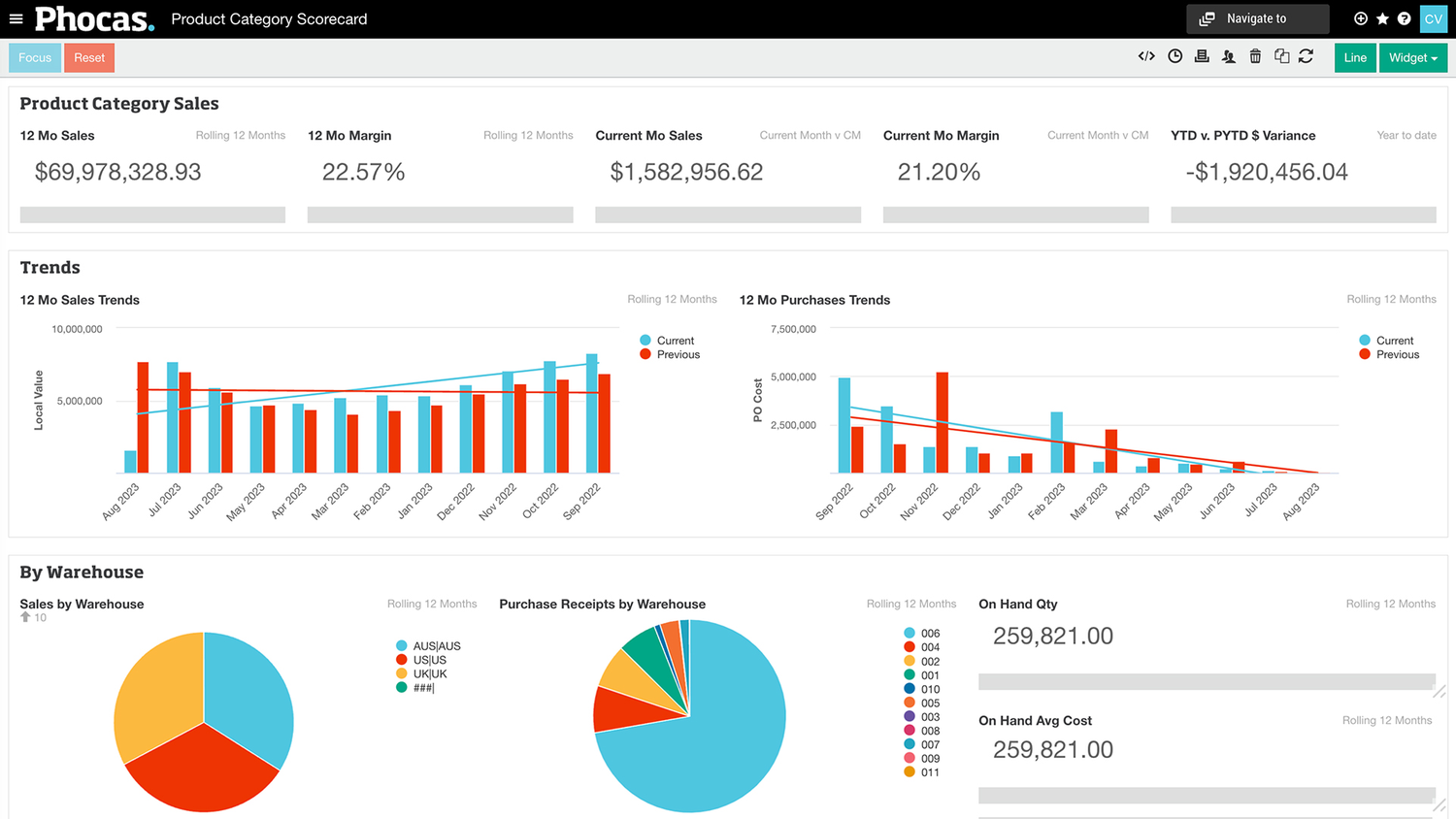This screenshot has width=1456, height=819.
Task: Open the help question mark icon
Action: pyautogui.click(x=1404, y=18)
